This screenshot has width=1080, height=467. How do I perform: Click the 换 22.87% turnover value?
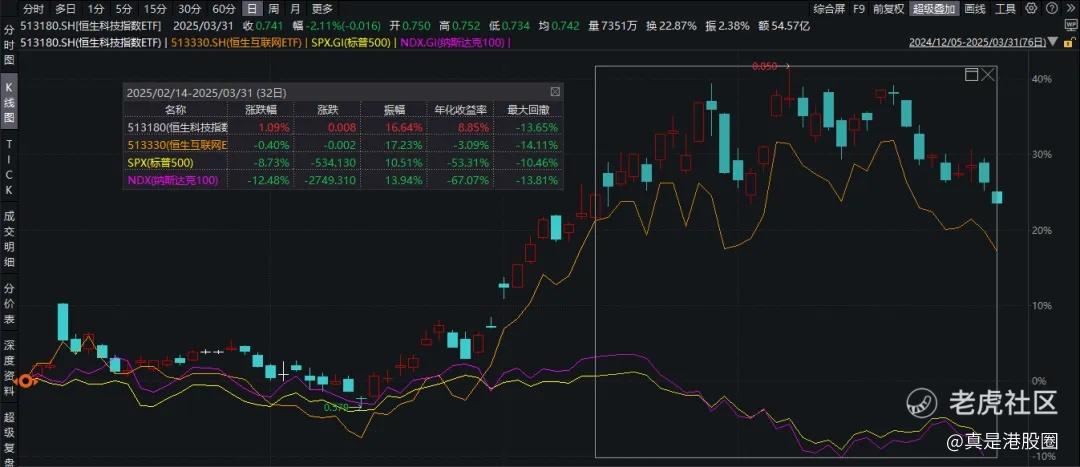[672, 25]
